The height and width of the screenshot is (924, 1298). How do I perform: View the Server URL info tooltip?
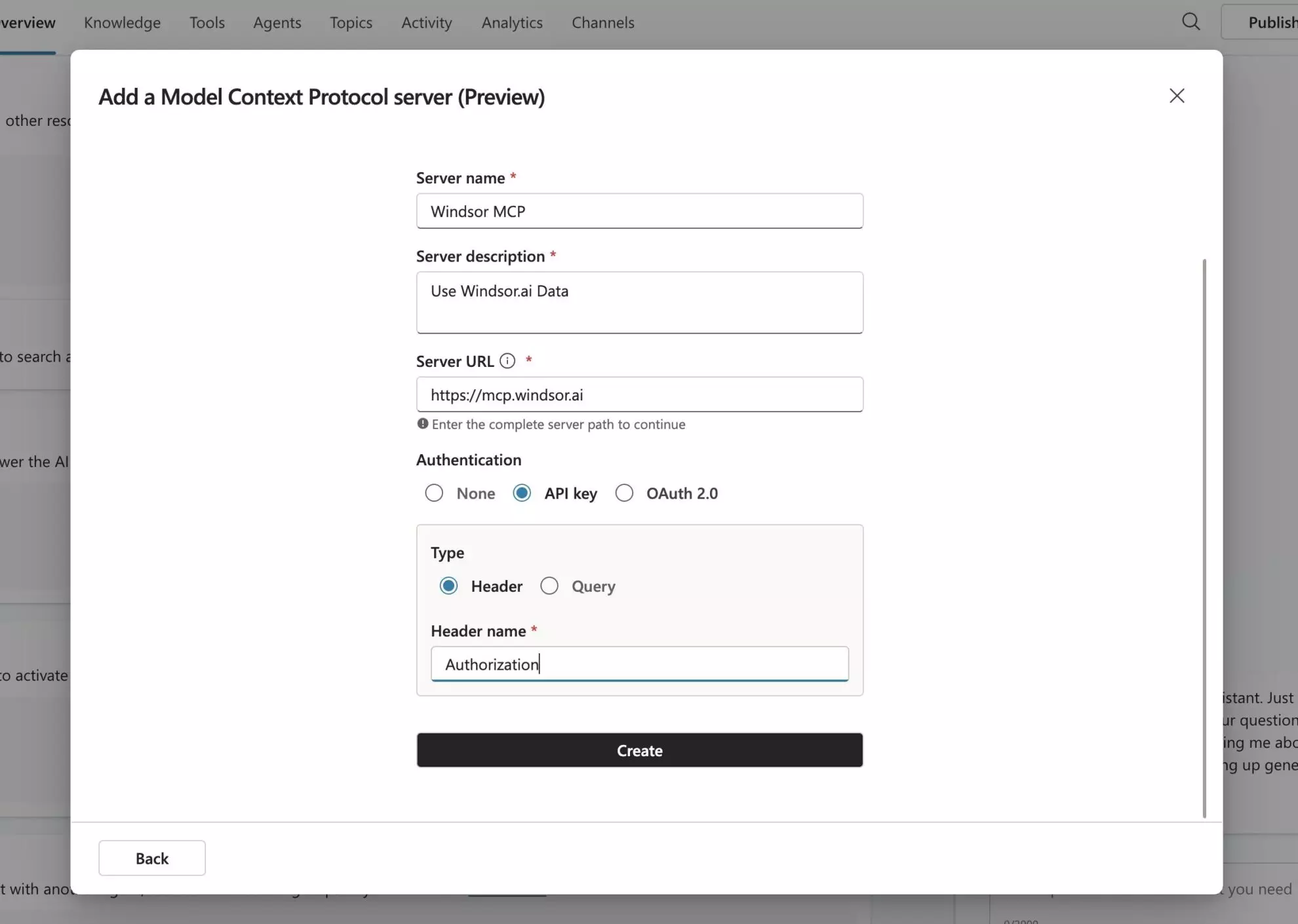(x=507, y=360)
